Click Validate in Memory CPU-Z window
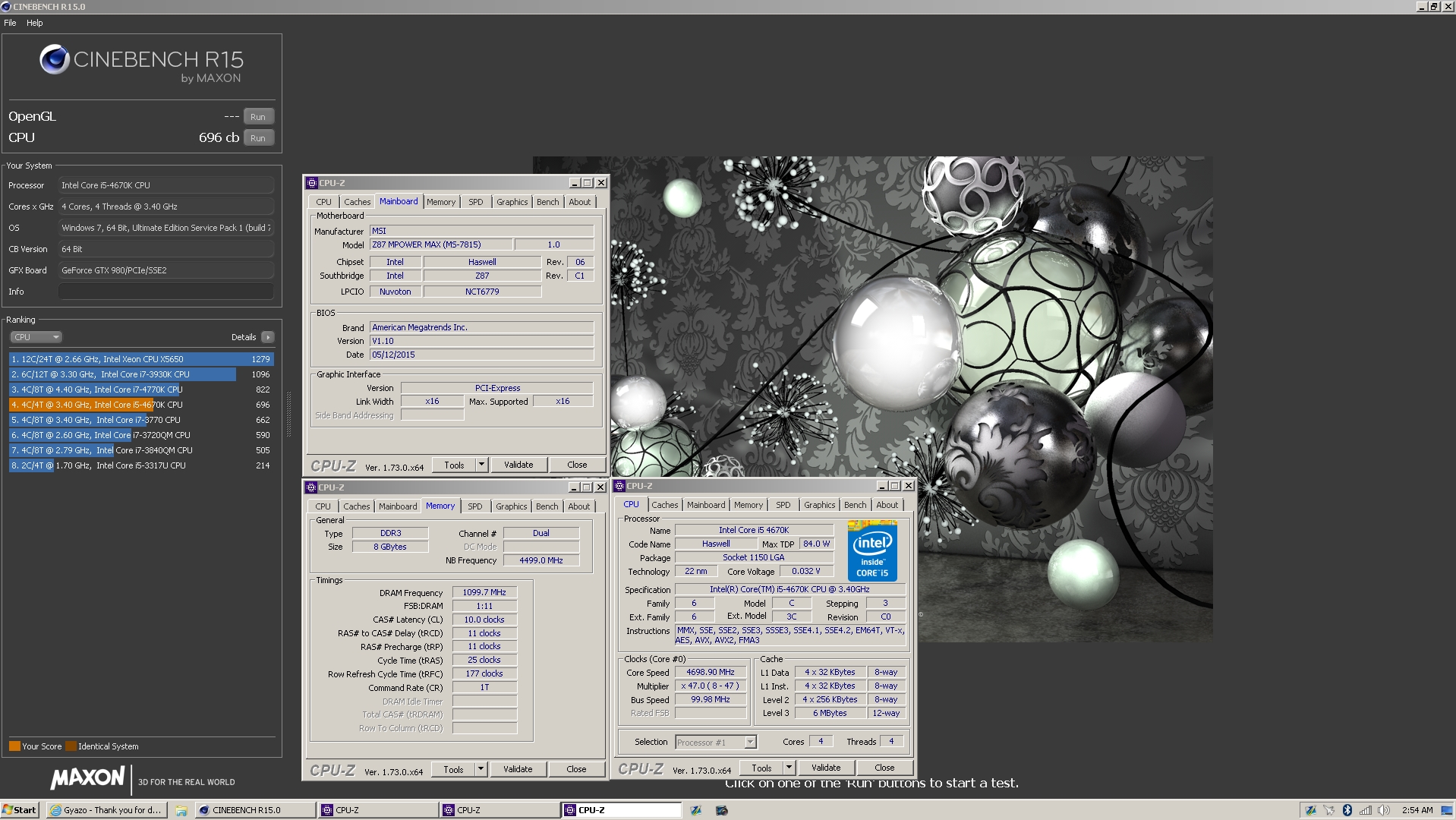The height and width of the screenshot is (820, 1456). pyautogui.click(x=518, y=769)
